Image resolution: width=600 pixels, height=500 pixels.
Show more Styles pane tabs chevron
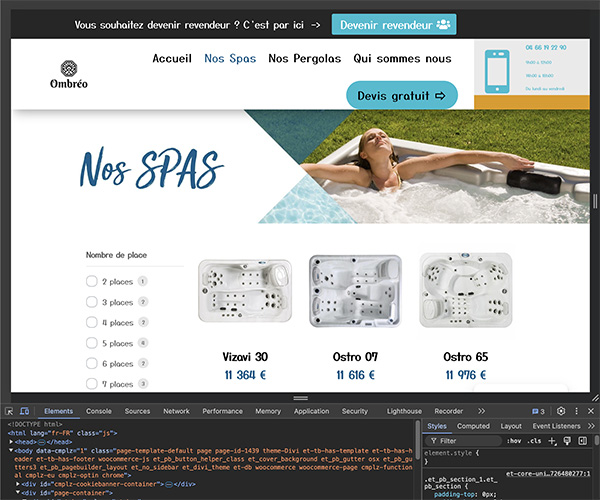pos(591,426)
